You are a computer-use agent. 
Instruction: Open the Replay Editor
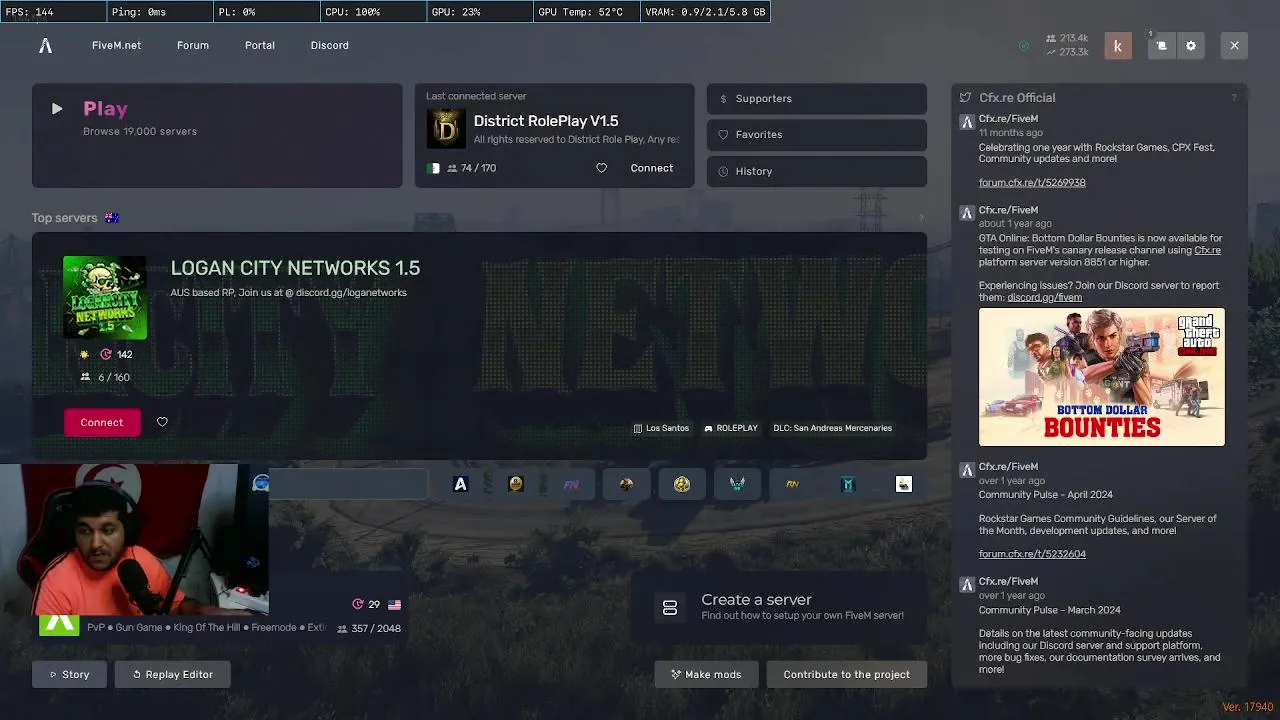[172, 674]
